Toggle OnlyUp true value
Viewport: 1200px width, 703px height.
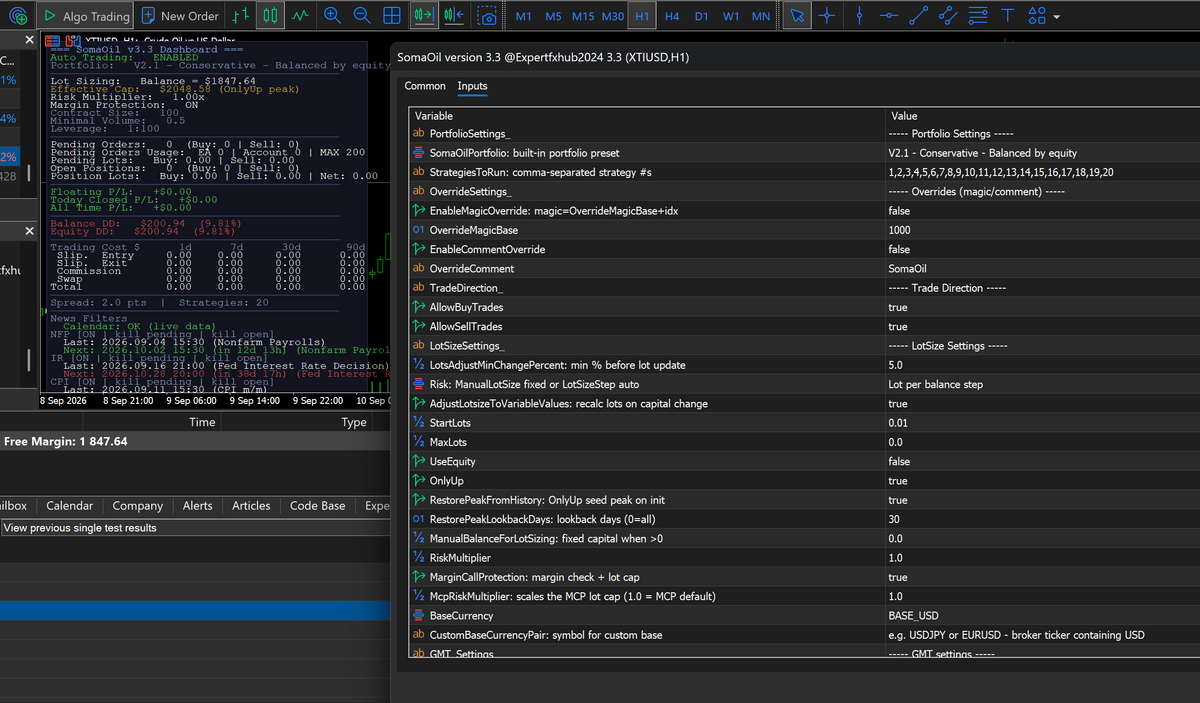[x=1040, y=481]
